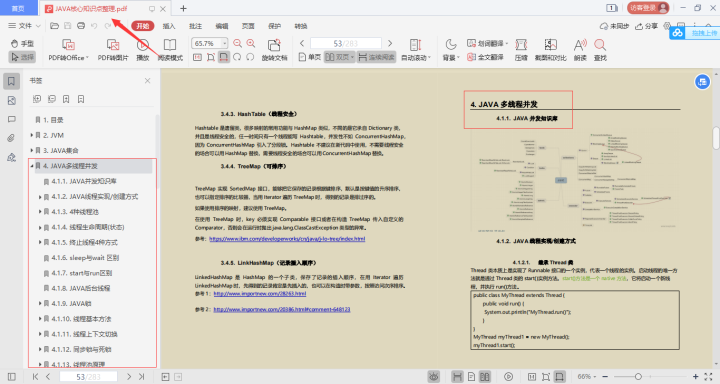Switch to the 转换 ribbon tab

point(301,26)
